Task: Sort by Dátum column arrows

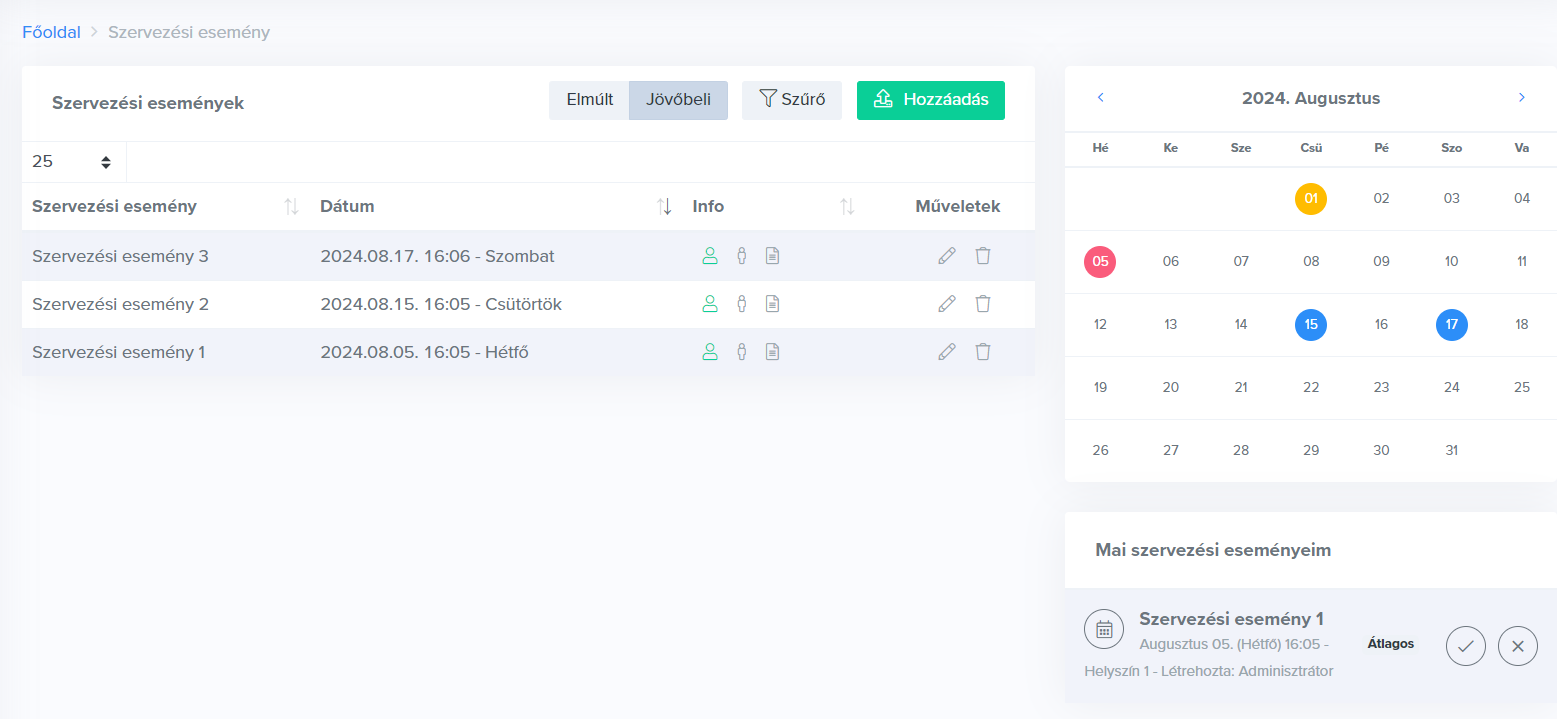Action: point(664,207)
